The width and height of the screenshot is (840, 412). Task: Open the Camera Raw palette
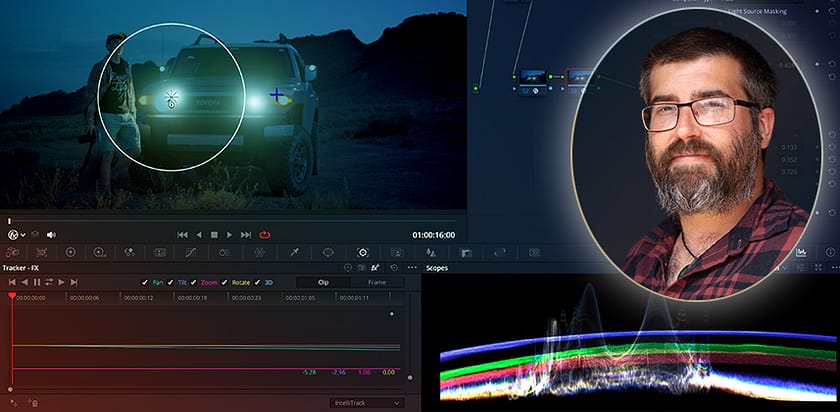[12, 252]
